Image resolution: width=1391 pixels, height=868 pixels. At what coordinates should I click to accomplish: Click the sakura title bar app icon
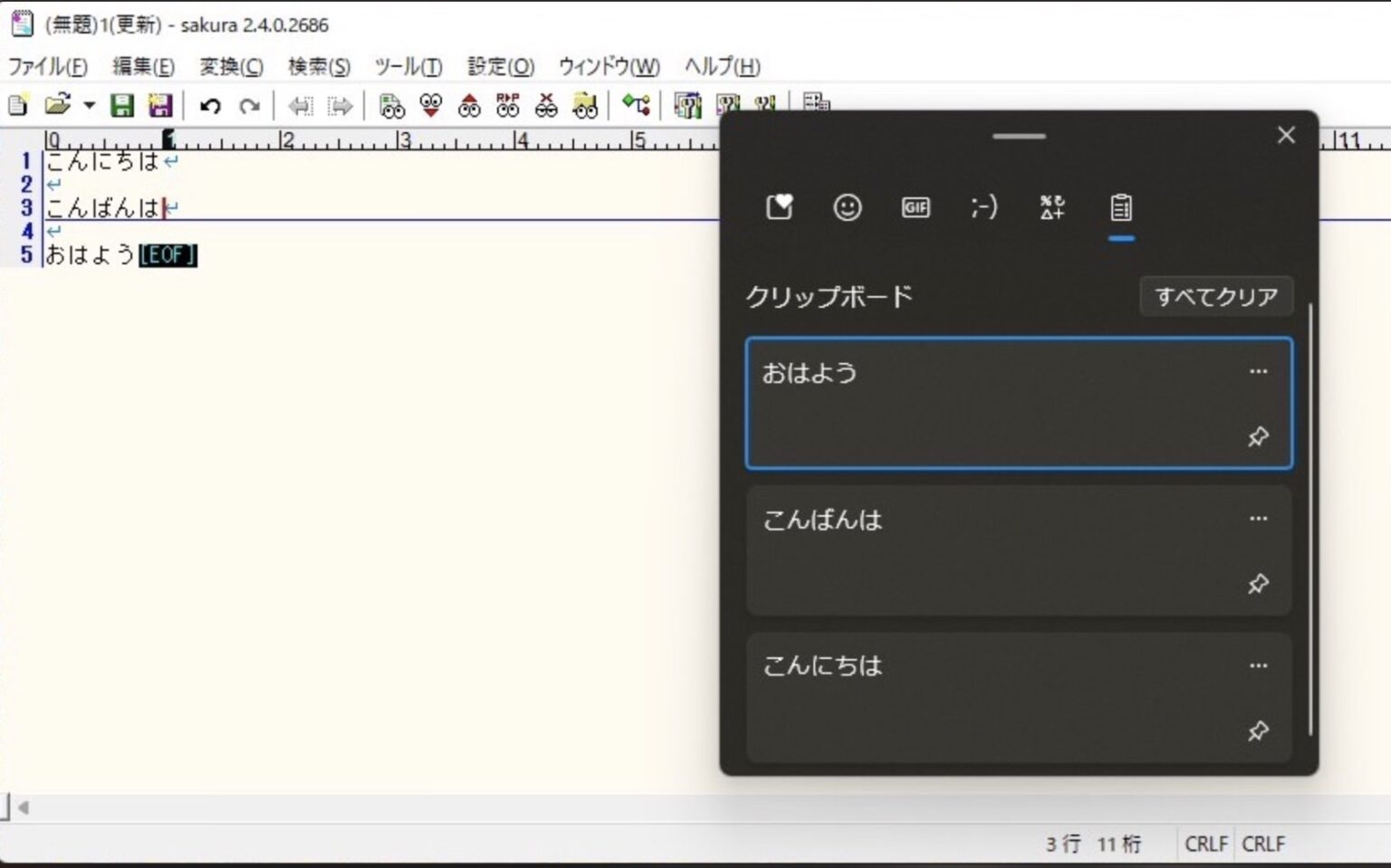(x=22, y=24)
